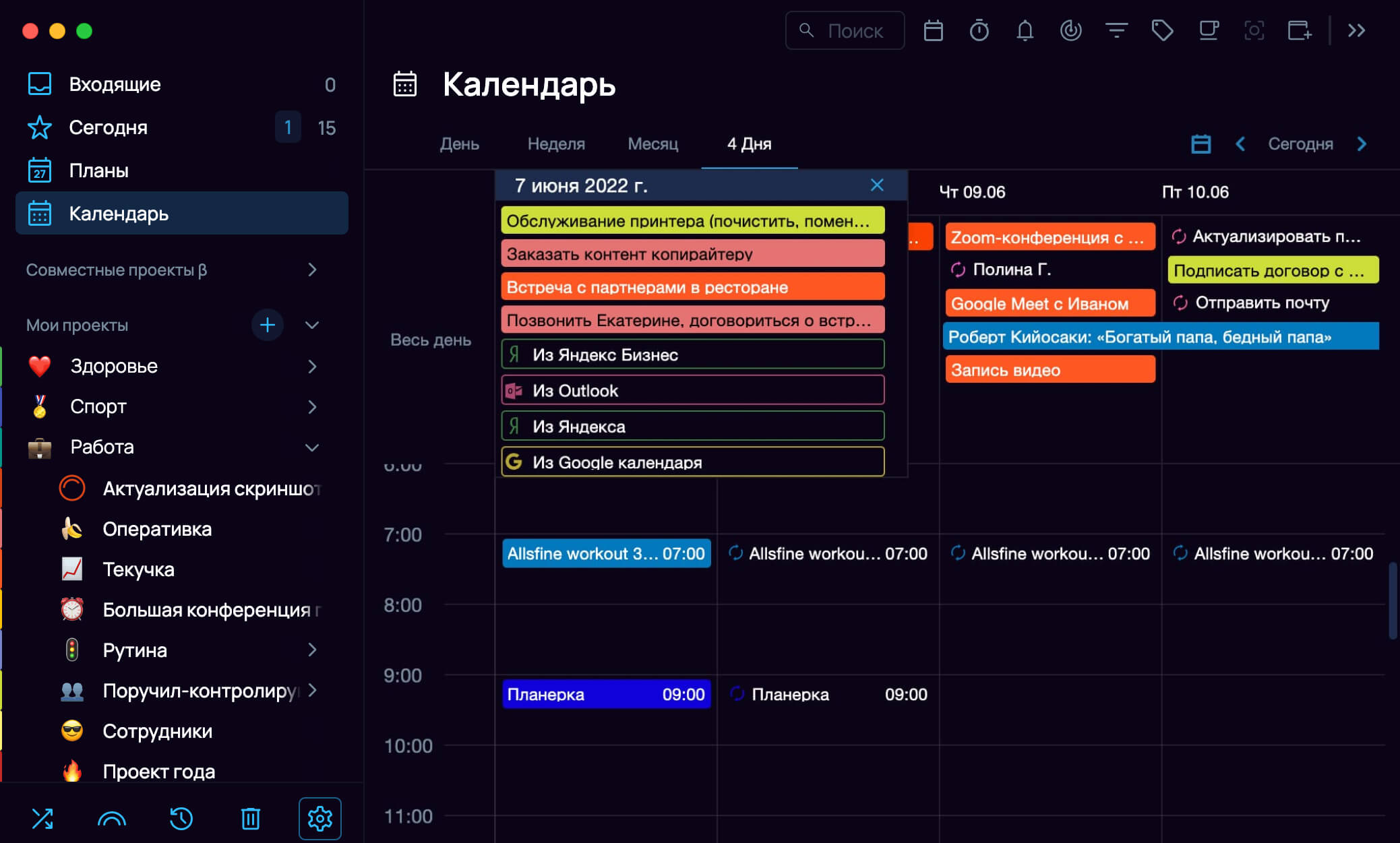The image size is (1400, 843).
Task: Switch to Месяц view tab
Action: coord(653,144)
